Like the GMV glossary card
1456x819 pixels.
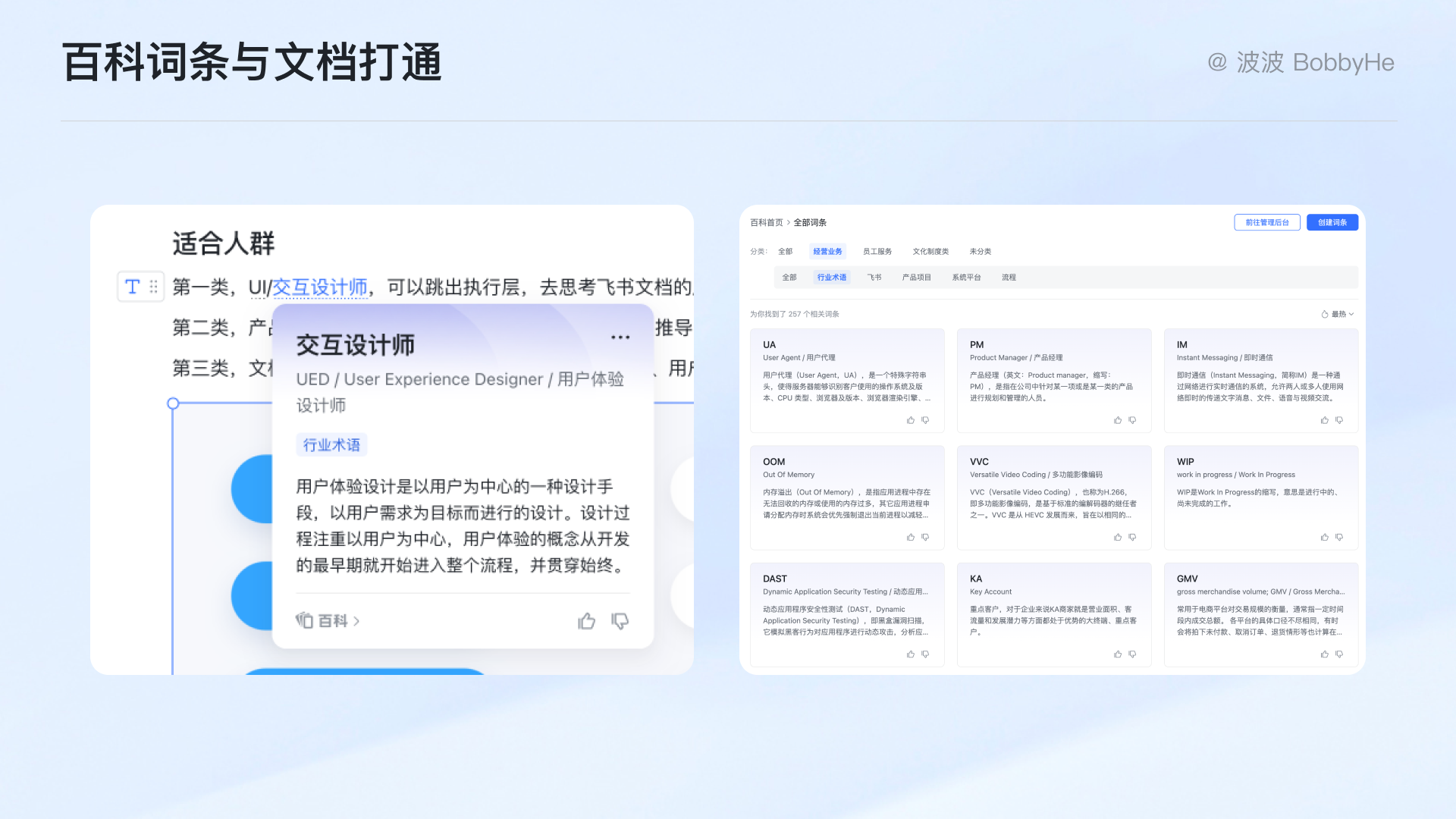click(x=1325, y=654)
